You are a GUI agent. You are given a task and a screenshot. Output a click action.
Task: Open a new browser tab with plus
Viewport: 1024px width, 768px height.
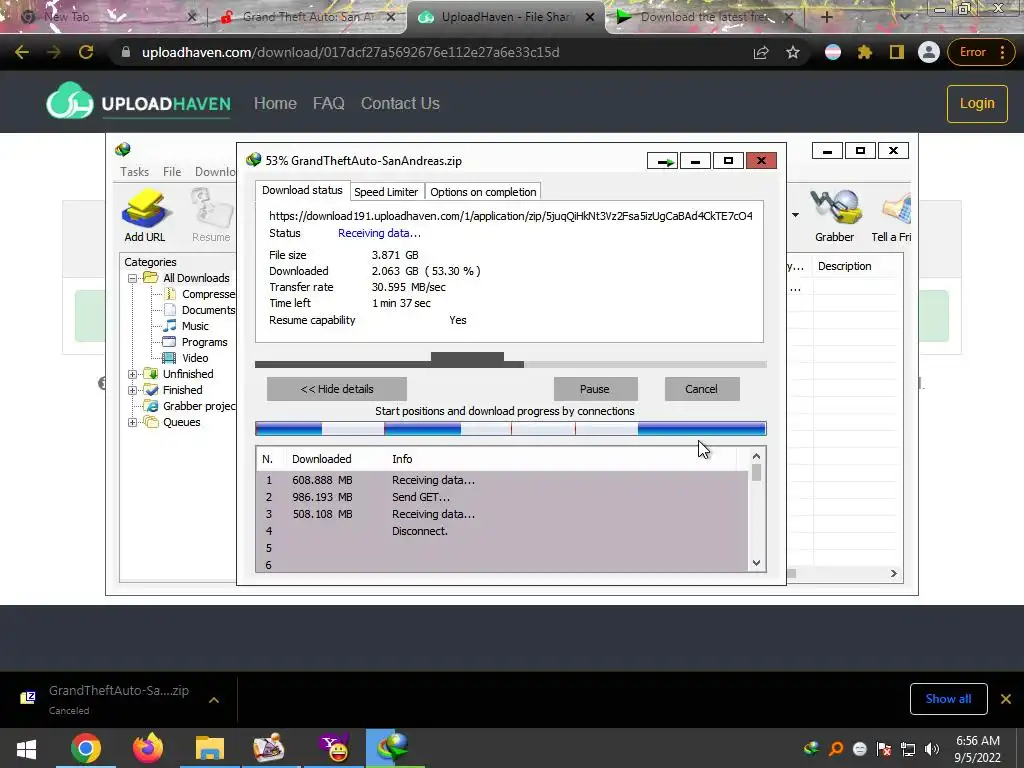pyautogui.click(x=826, y=17)
